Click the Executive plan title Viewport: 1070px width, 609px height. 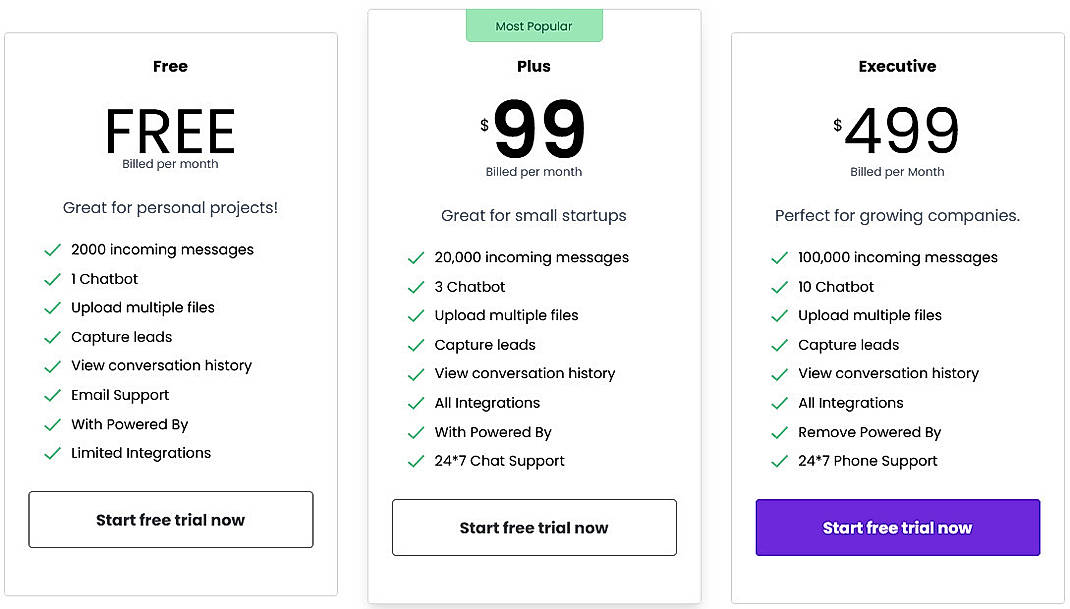[897, 66]
